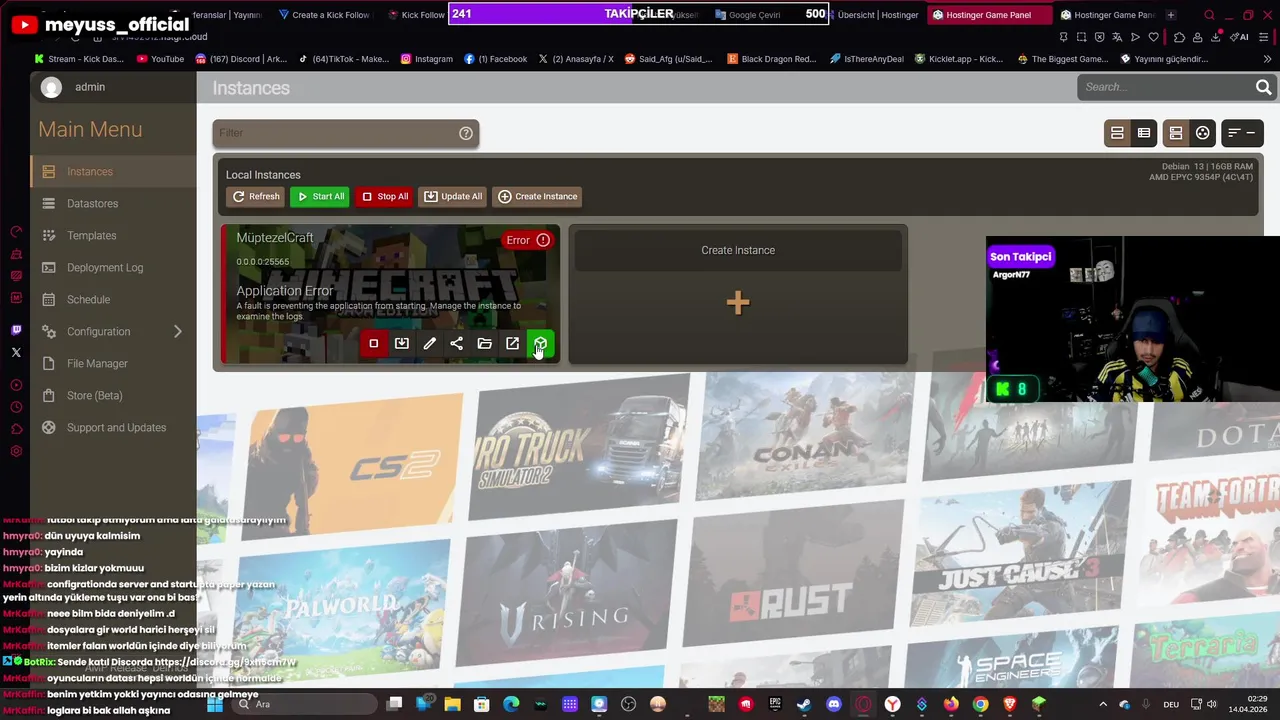This screenshot has width=1280, height=720.
Task: Open the Deployment Log page
Action: (113, 268)
